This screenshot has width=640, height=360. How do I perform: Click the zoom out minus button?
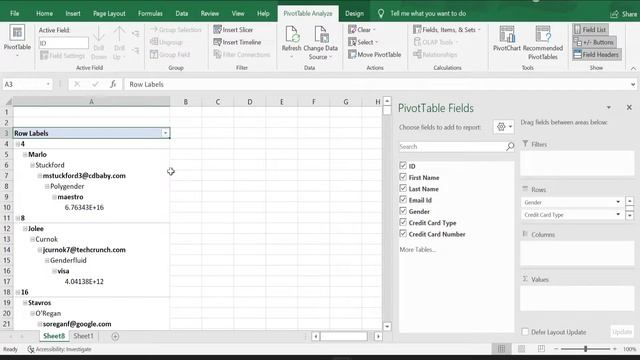pyautogui.click(x=556, y=349)
